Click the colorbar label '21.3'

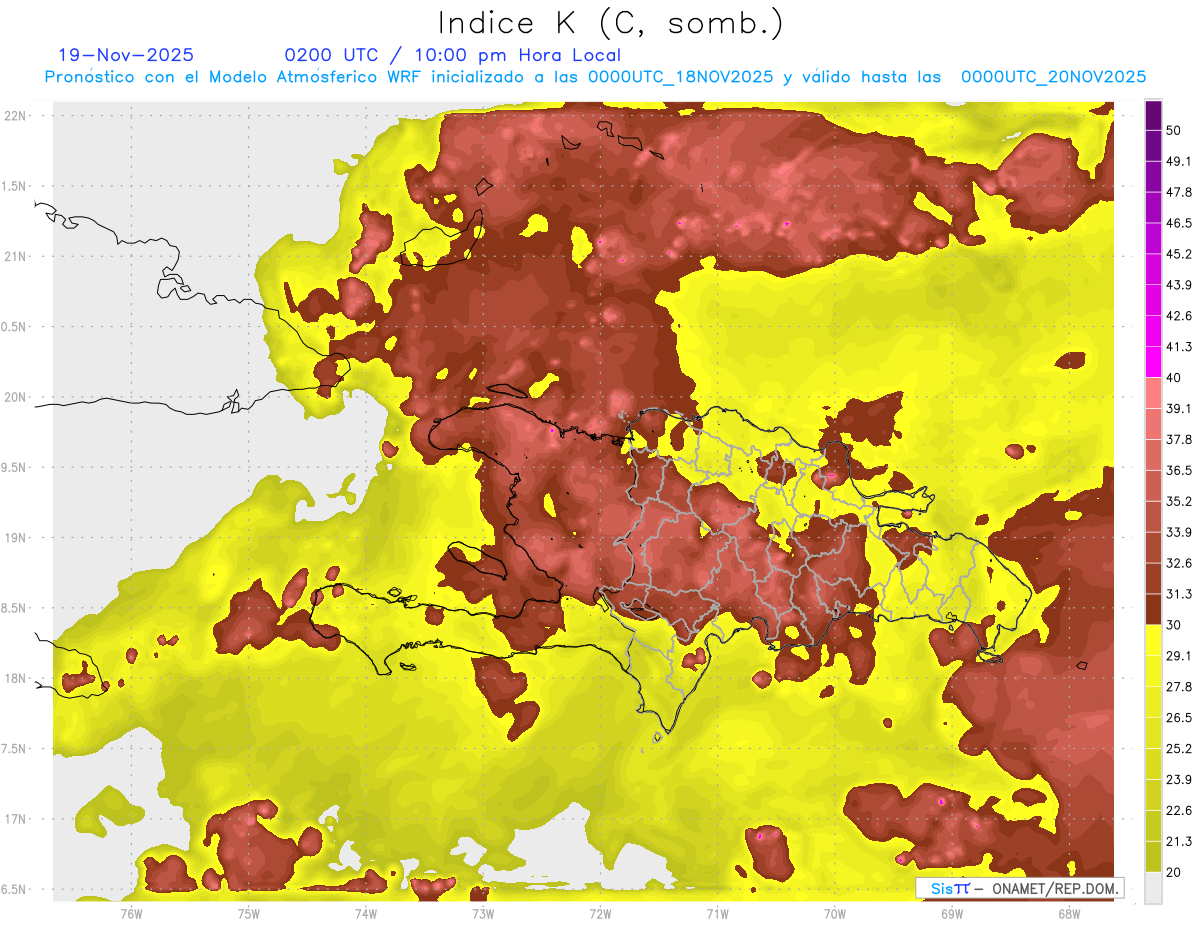click(x=1178, y=842)
